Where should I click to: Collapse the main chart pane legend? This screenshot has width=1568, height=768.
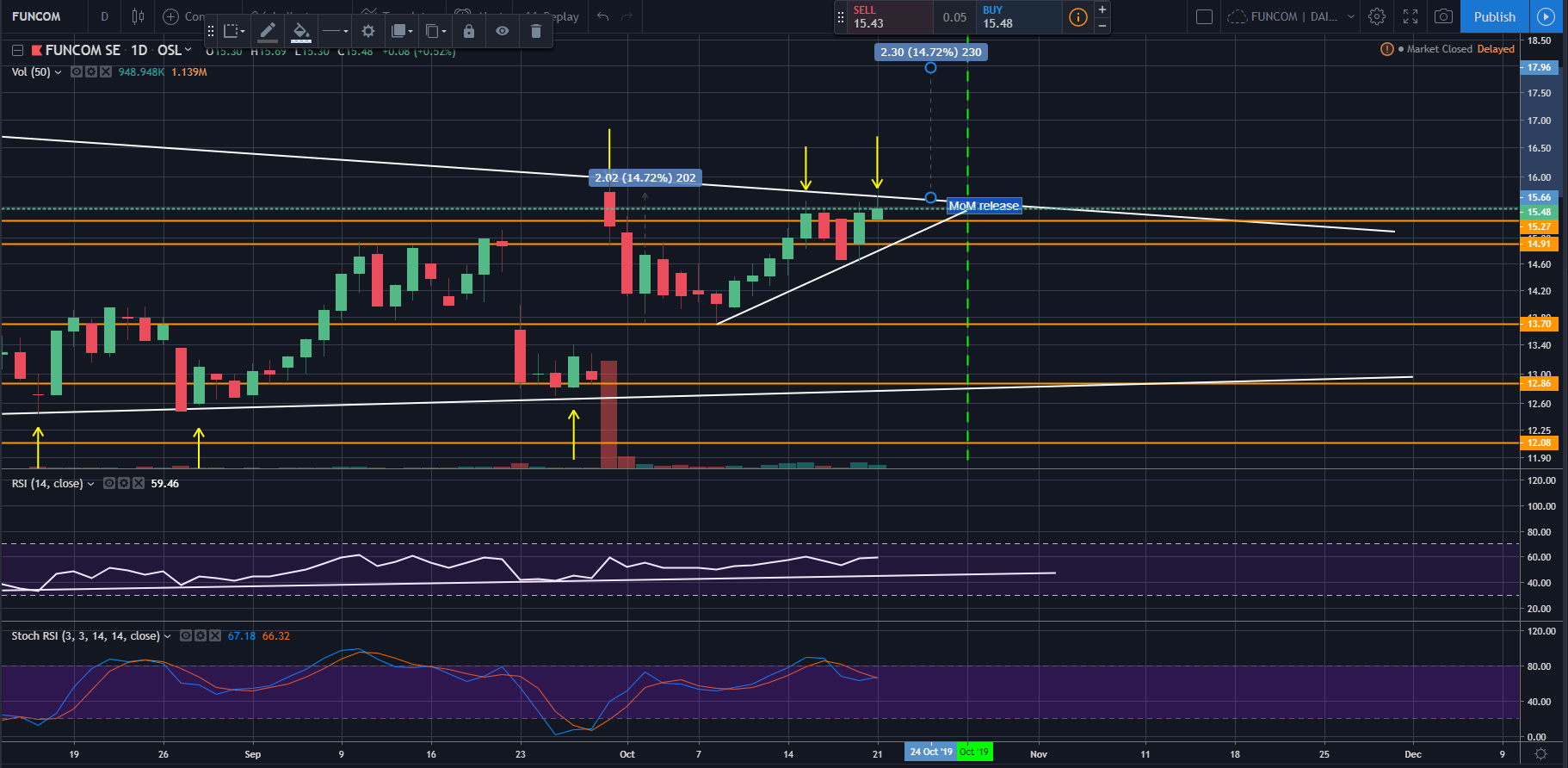[x=17, y=50]
